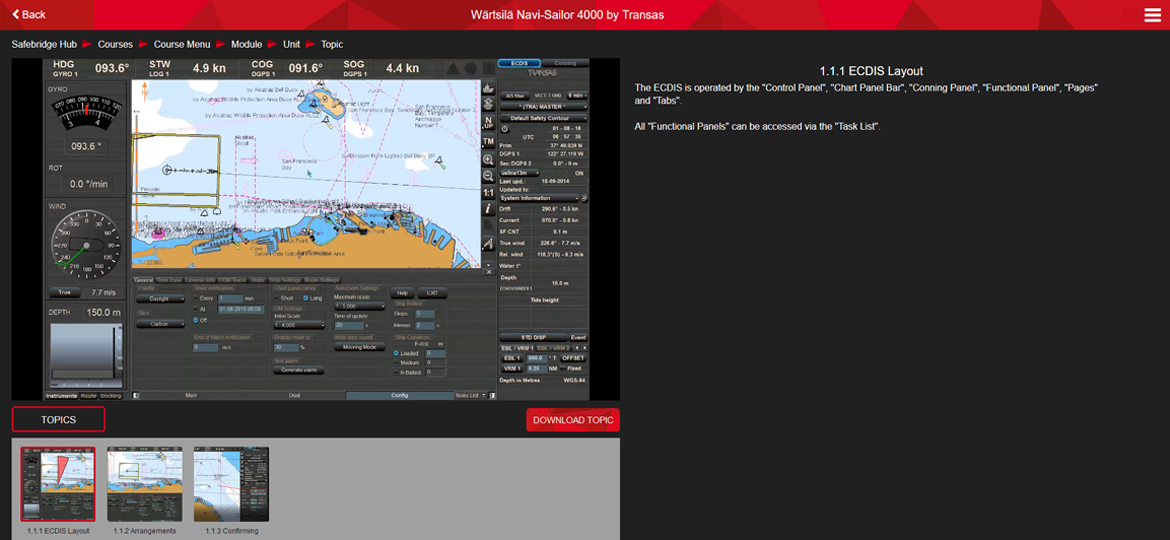Click the EBL/VRM right arrow
This screenshot has height=540, width=1170.
pos(584,348)
